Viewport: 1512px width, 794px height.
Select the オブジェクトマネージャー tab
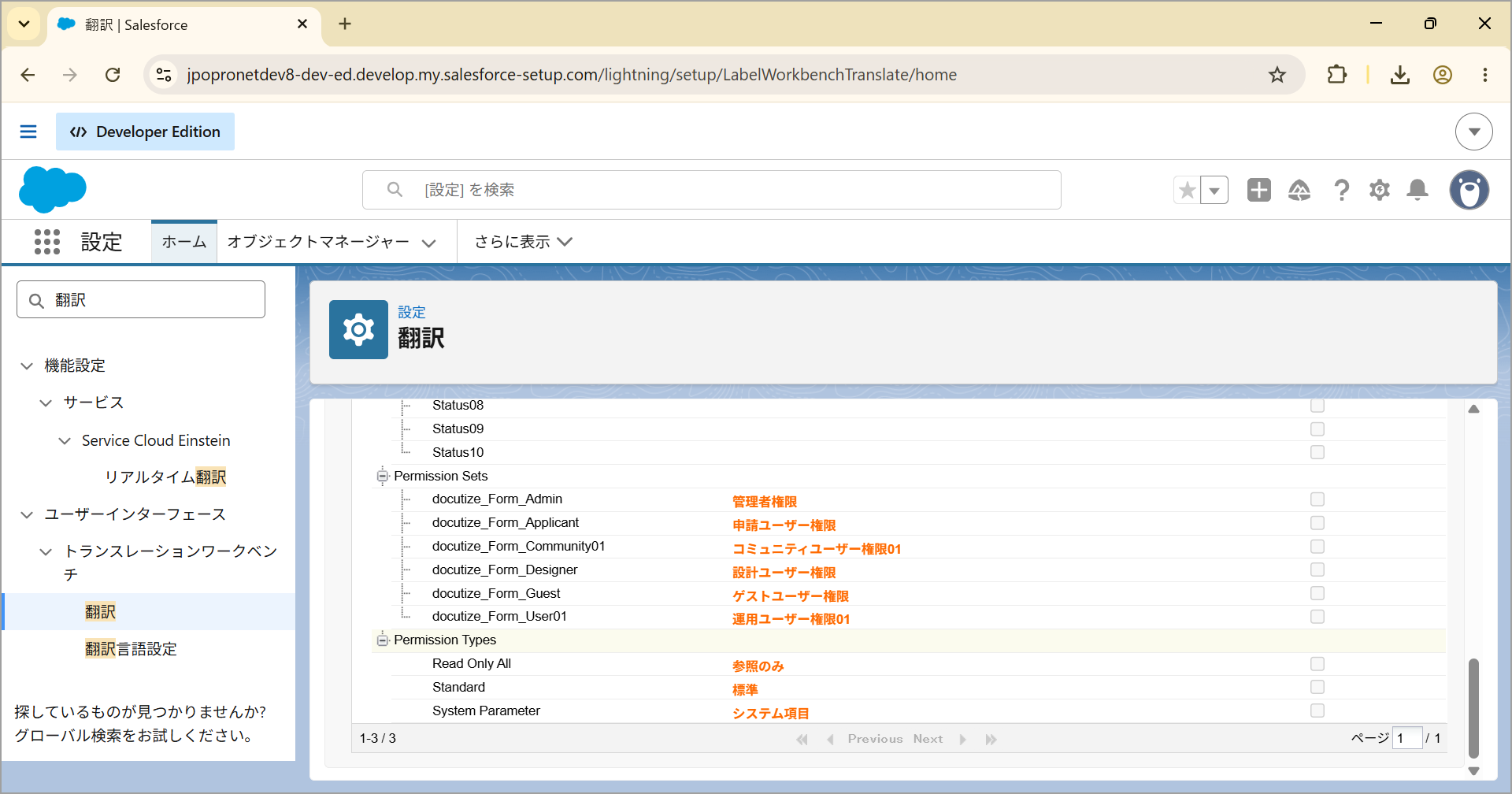click(318, 242)
